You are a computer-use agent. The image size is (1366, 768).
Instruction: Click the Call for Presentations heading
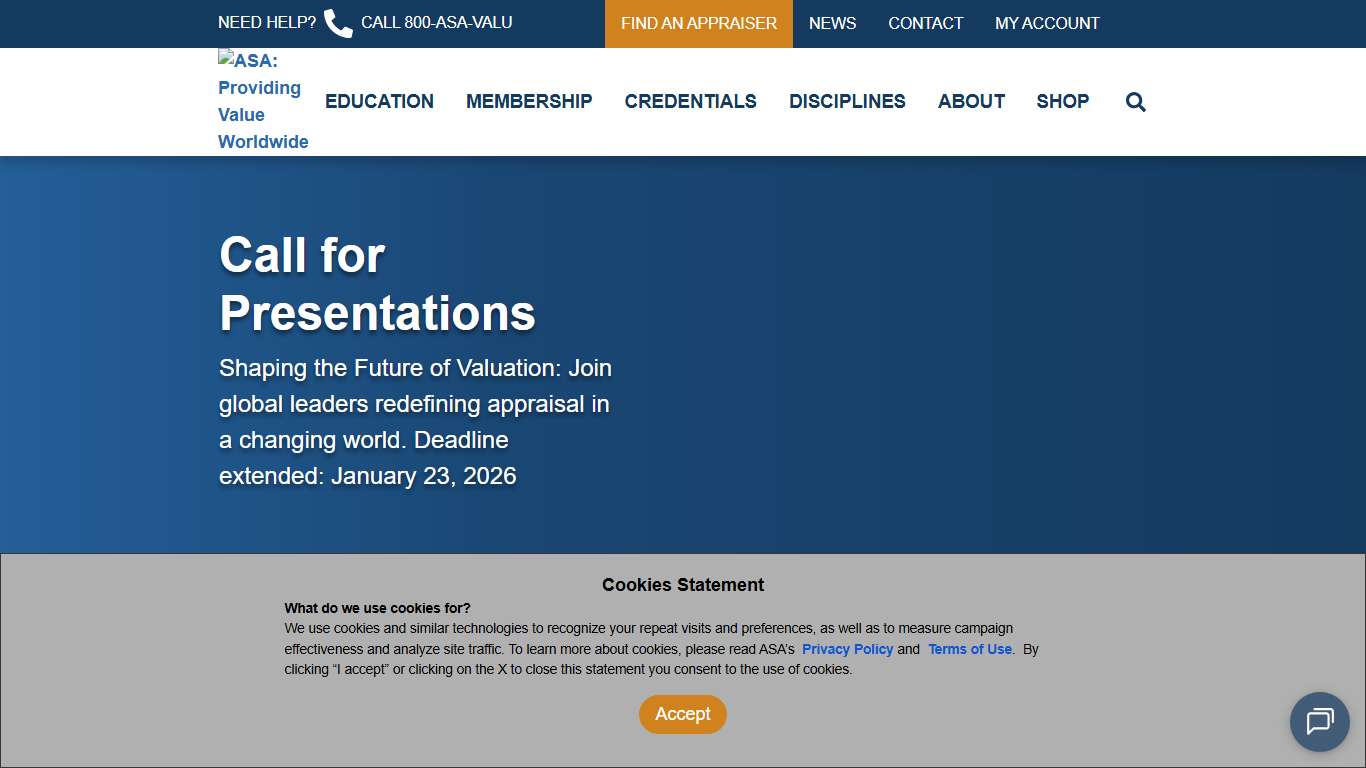pyautogui.click(x=377, y=284)
